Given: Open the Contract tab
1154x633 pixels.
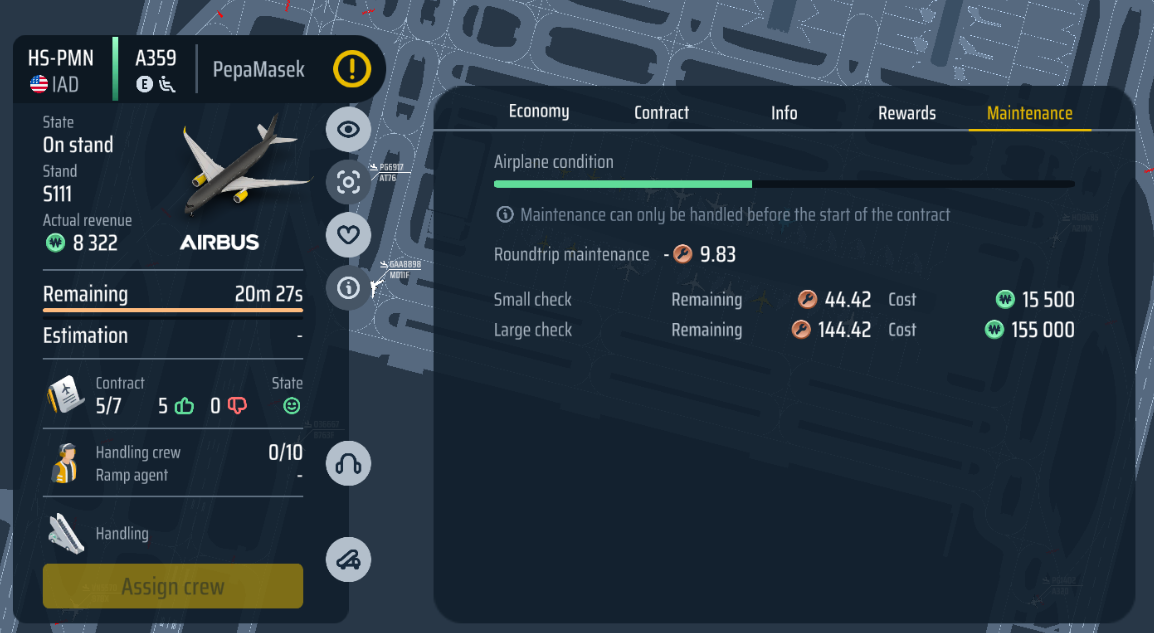Looking at the screenshot, I should coord(661,113).
